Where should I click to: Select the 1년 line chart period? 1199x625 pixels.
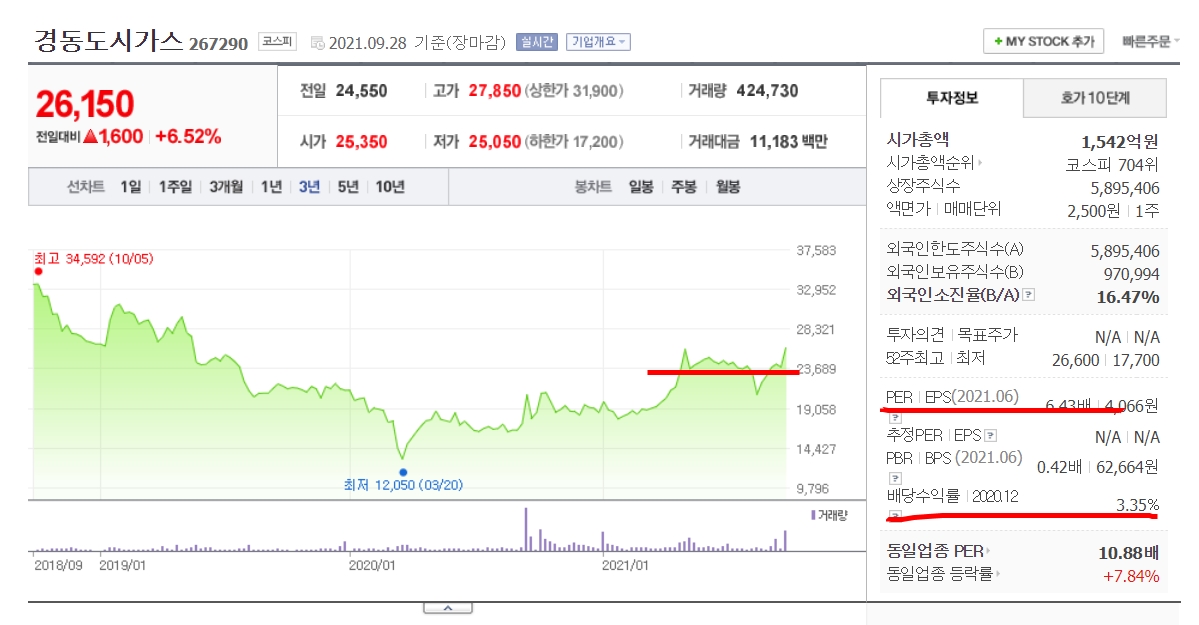pos(271,187)
